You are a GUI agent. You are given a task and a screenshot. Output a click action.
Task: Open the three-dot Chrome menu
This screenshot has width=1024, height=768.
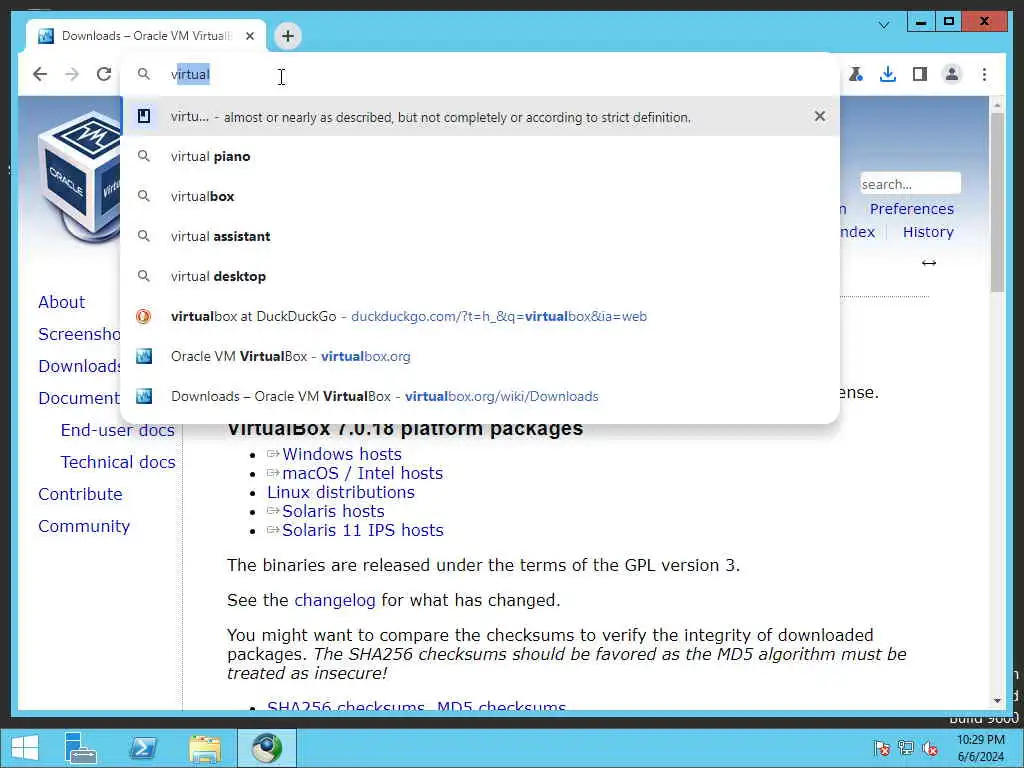[x=984, y=74]
